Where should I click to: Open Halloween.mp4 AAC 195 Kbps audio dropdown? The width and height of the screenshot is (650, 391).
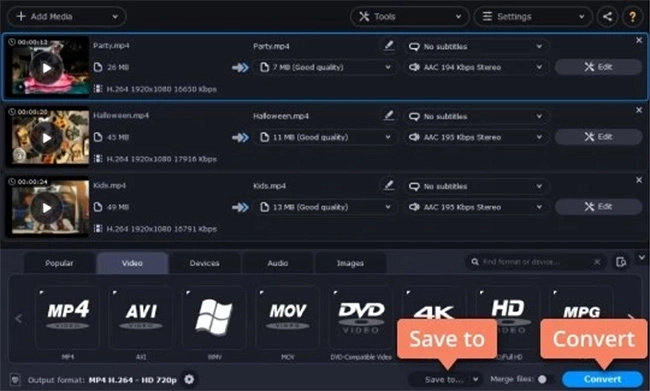(476, 137)
